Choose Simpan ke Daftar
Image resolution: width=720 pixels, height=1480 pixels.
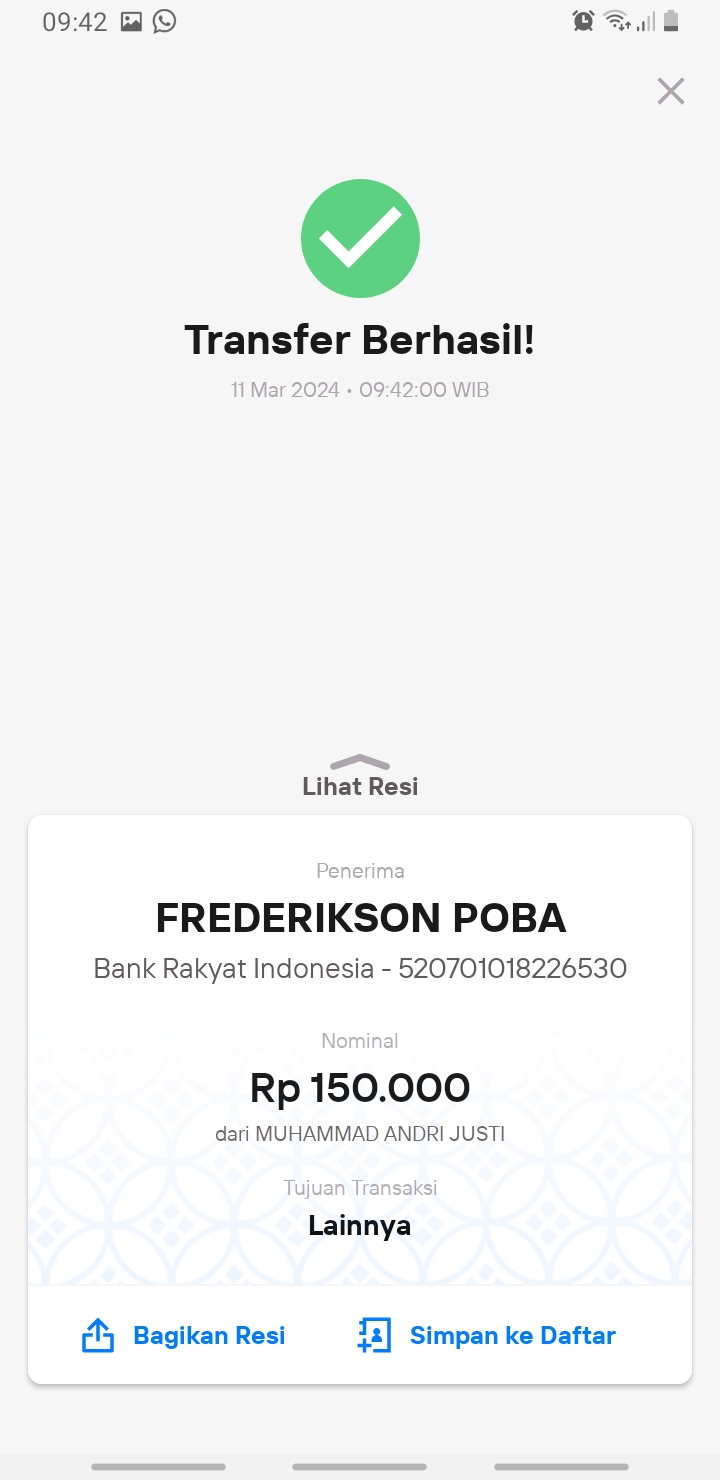[513, 1335]
